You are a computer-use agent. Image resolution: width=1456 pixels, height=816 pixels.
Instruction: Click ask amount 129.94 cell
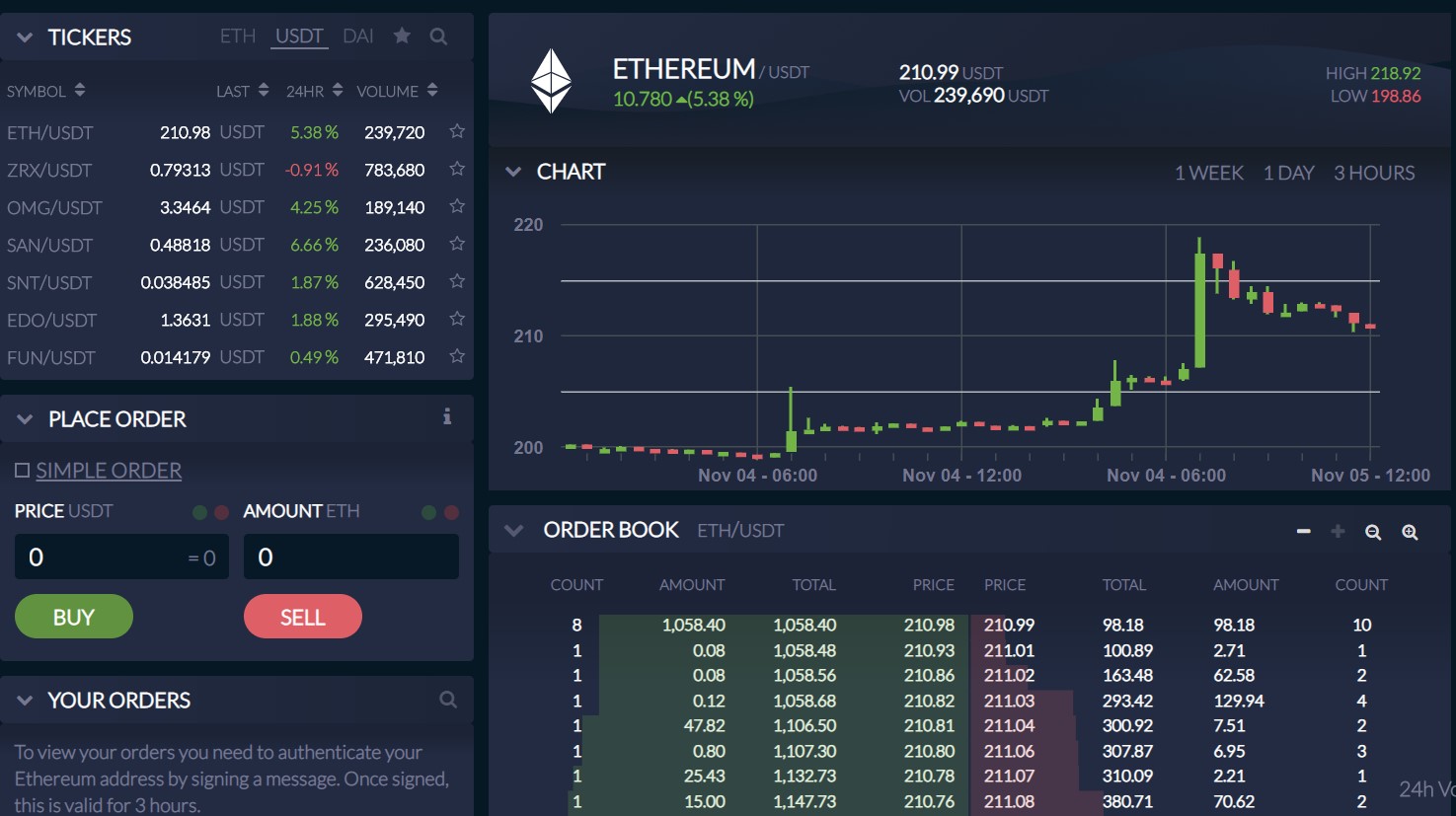(x=1239, y=701)
